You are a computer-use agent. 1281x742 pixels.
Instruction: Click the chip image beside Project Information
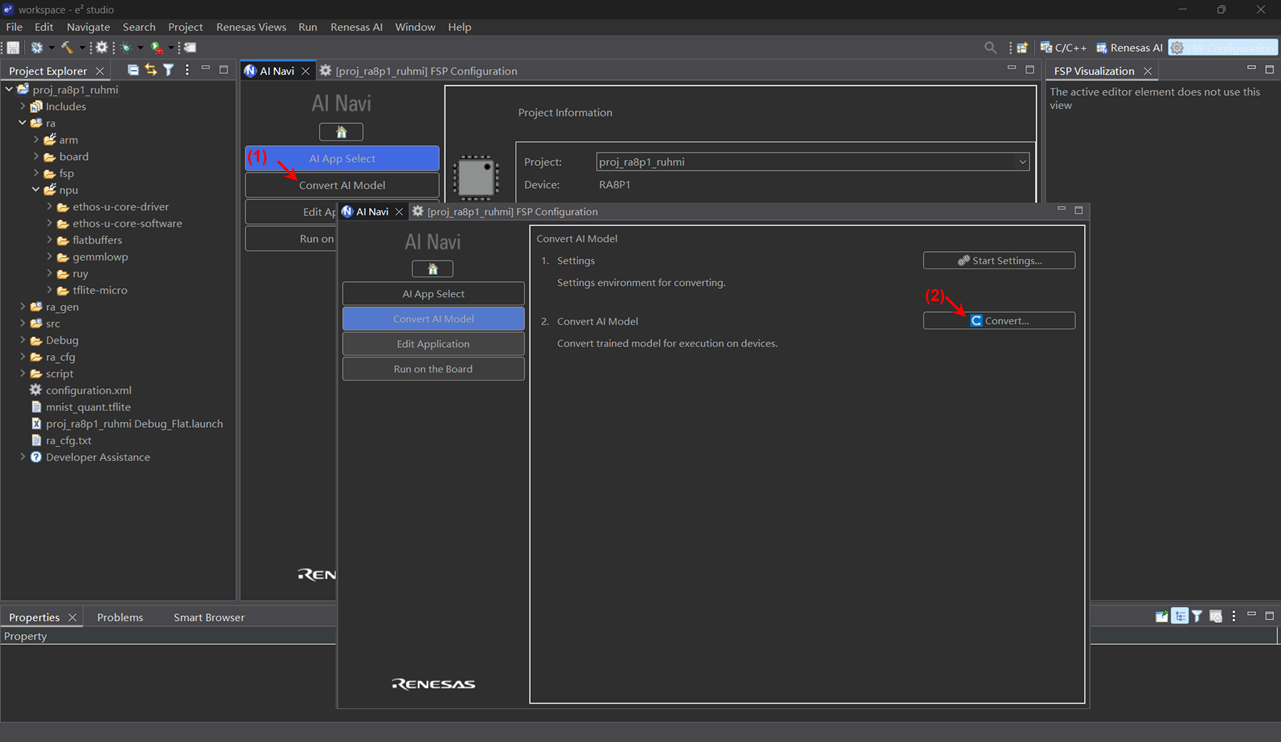point(476,178)
